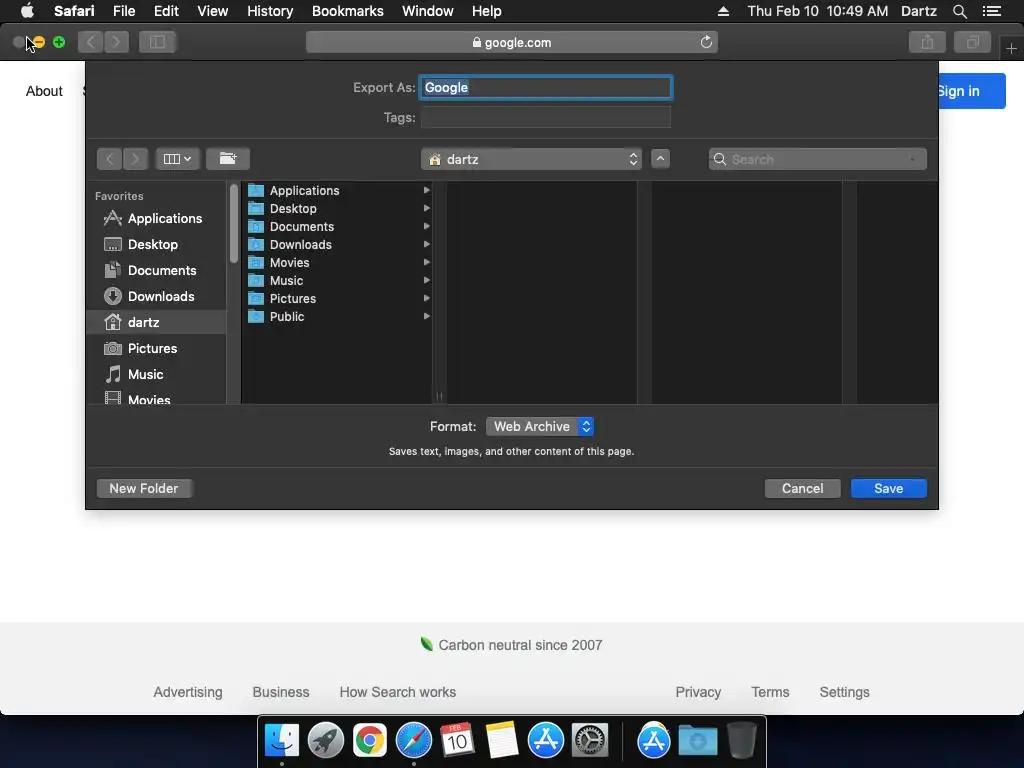Open Launchpad from the Dock
This screenshot has width=1024, height=768.
coord(325,741)
